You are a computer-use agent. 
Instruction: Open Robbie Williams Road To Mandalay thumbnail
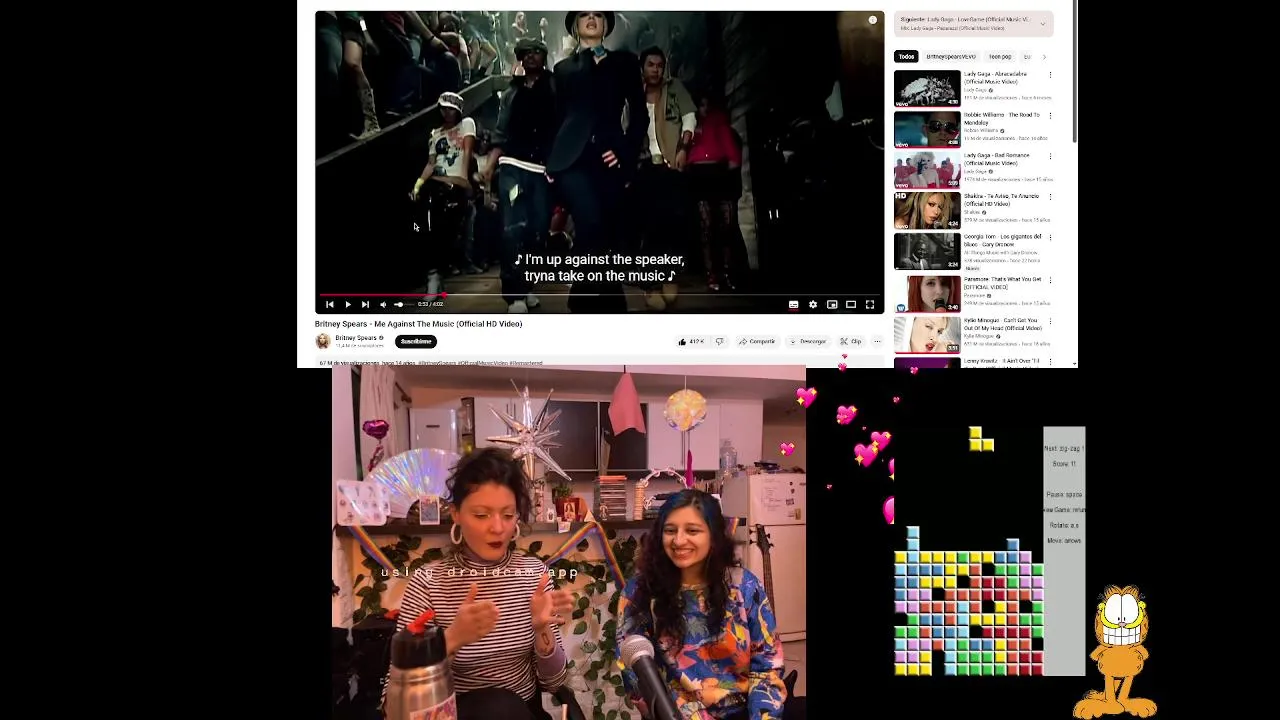(927, 129)
